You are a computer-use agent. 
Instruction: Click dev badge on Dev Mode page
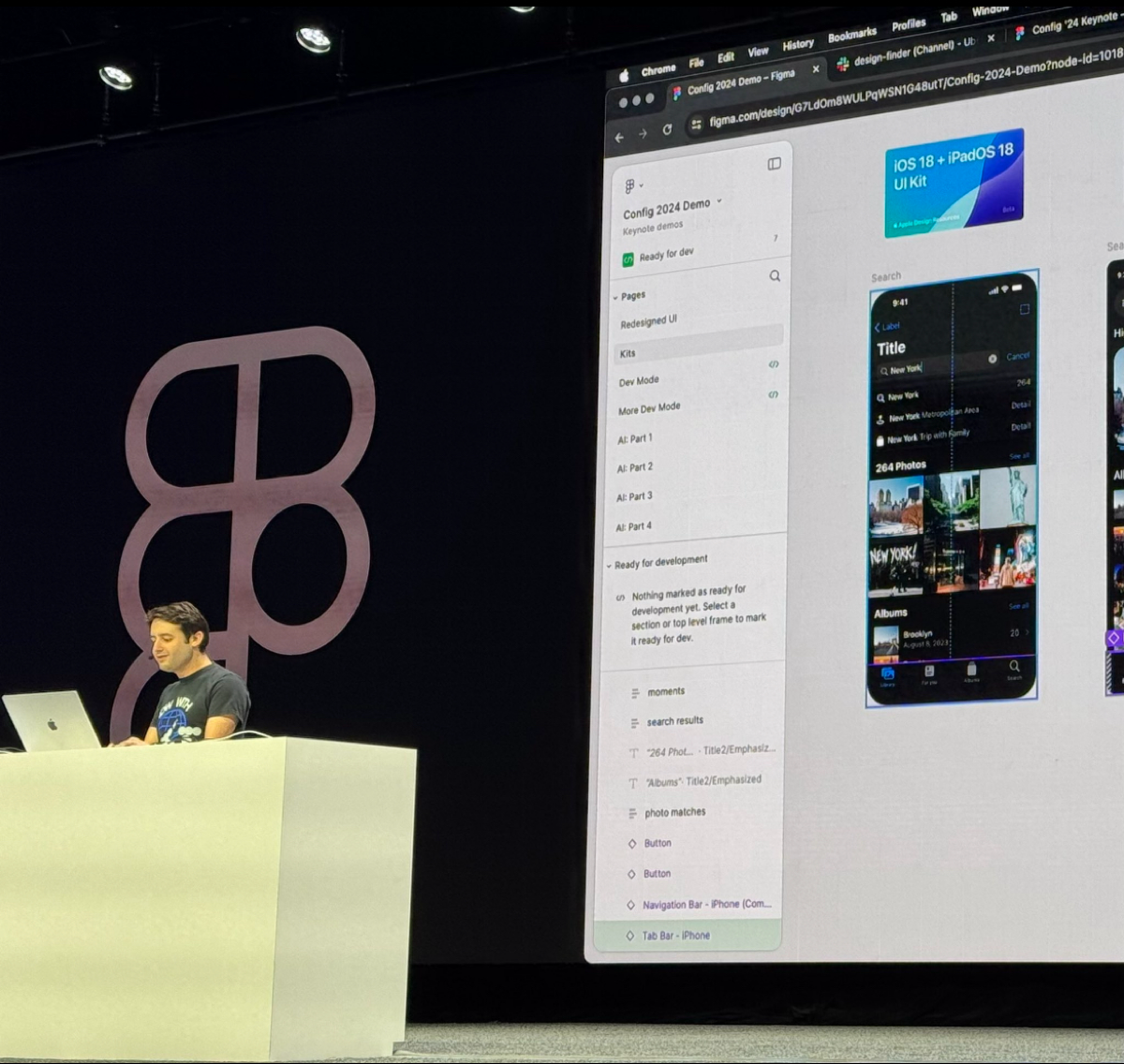[x=773, y=364]
